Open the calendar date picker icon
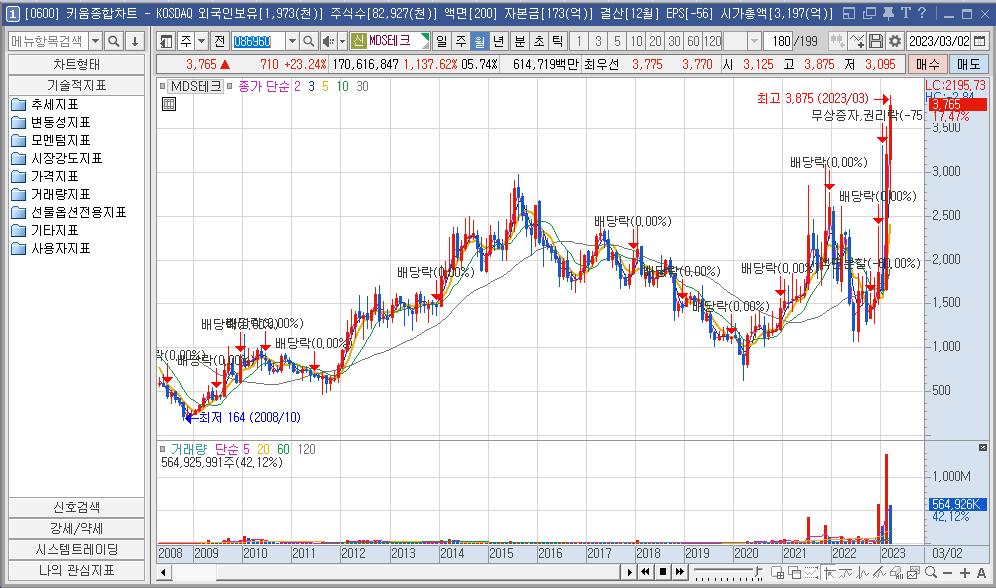The image size is (996, 588). 979,42
